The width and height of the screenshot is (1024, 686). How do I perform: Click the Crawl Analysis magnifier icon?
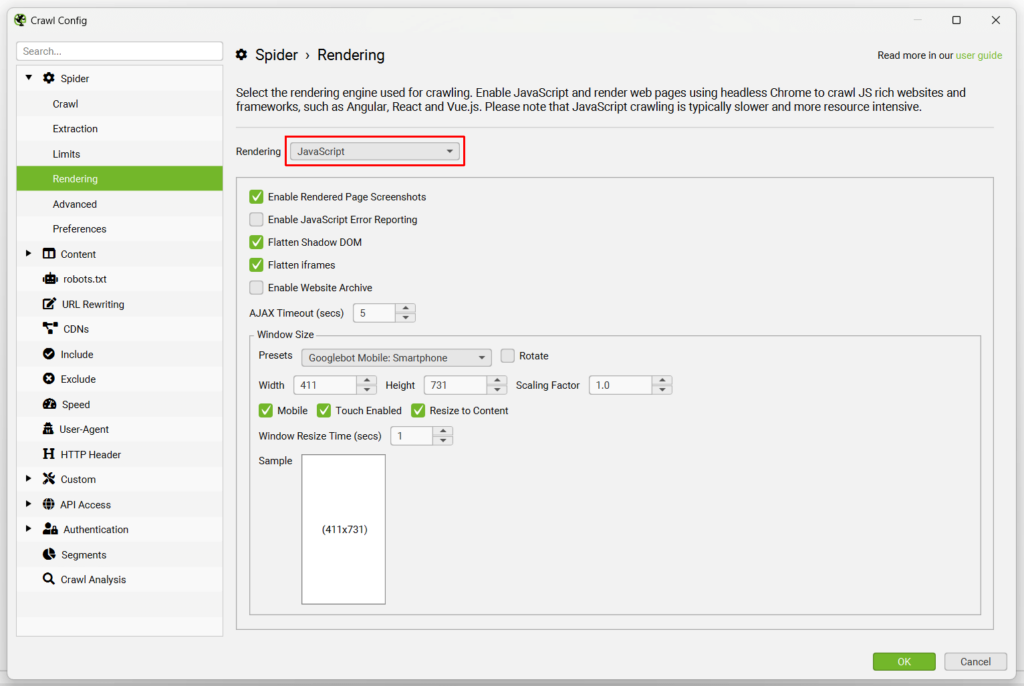coord(49,579)
